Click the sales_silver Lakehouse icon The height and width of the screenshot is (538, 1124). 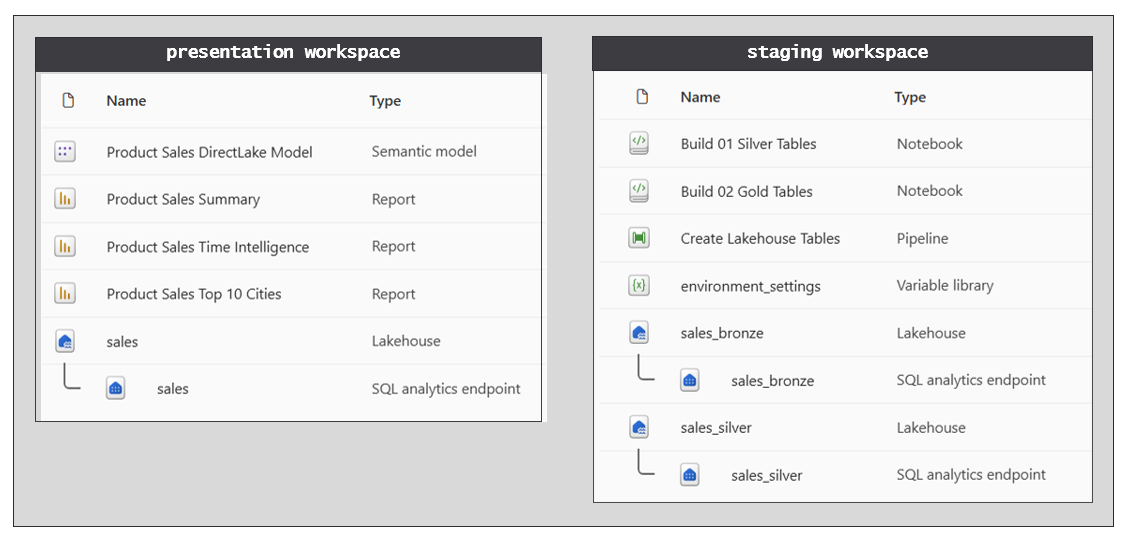point(639,427)
